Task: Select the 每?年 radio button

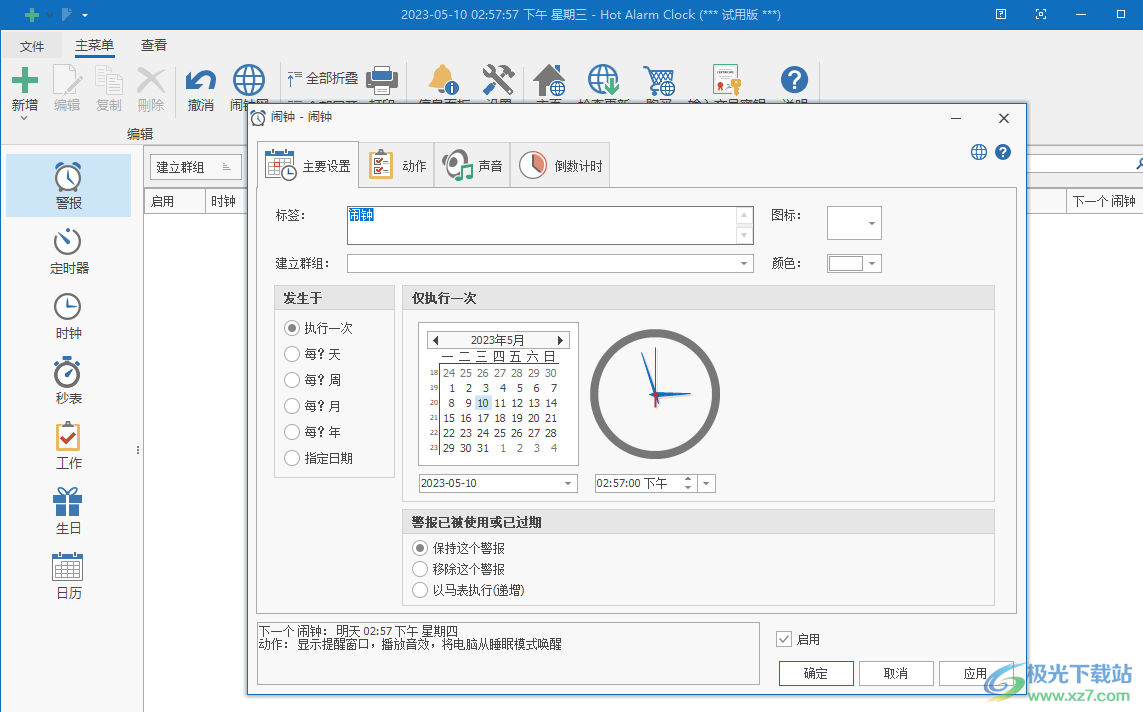Action: (292, 432)
